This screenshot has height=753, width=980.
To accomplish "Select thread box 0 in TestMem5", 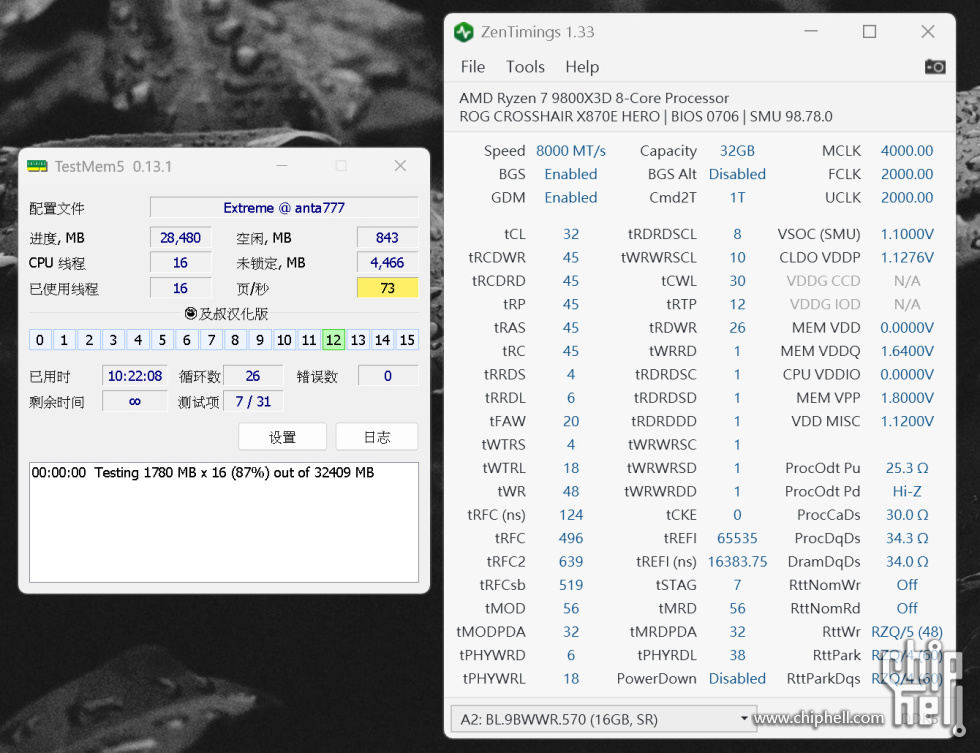I will click(x=39, y=340).
